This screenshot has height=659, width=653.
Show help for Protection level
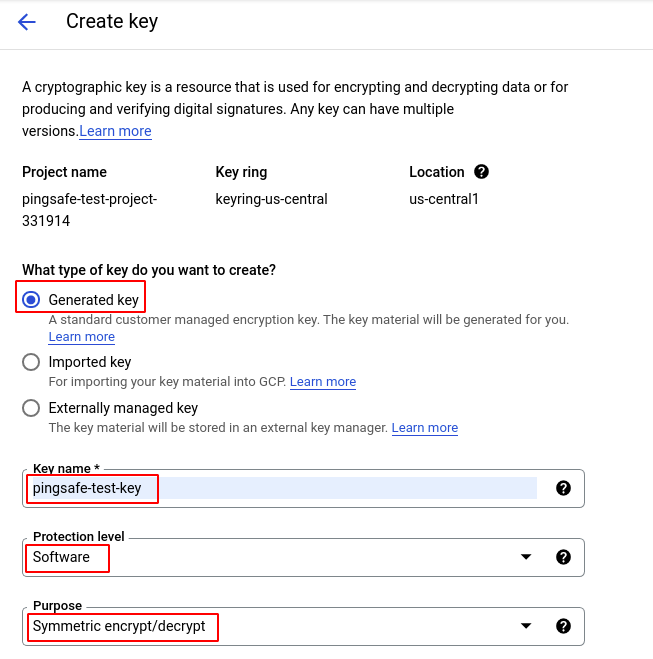click(x=563, y=557)
